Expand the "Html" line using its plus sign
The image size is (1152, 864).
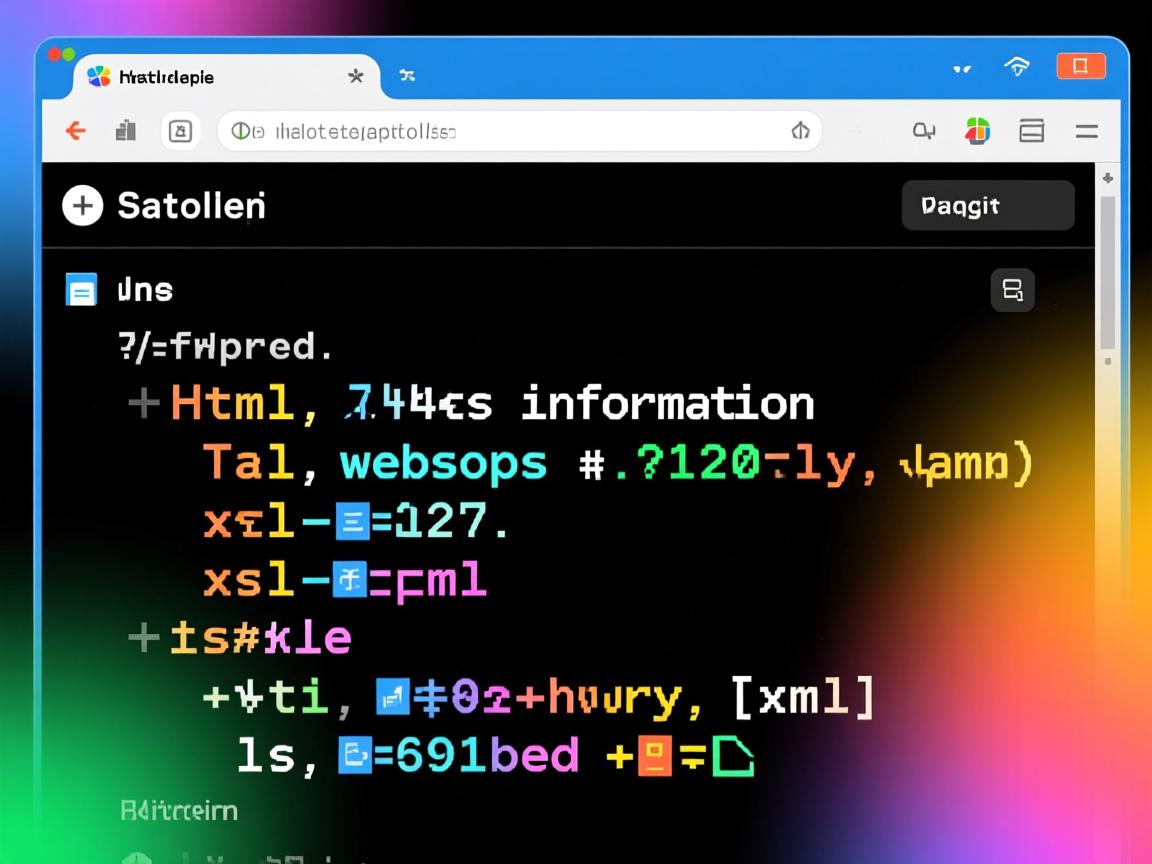coord(144,403)
